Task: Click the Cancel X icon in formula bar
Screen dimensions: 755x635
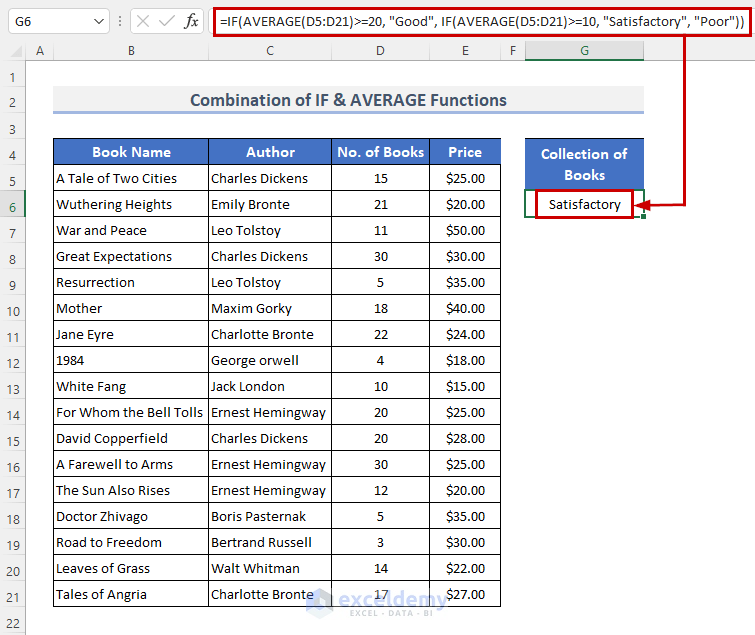Action: pos(144,21)
